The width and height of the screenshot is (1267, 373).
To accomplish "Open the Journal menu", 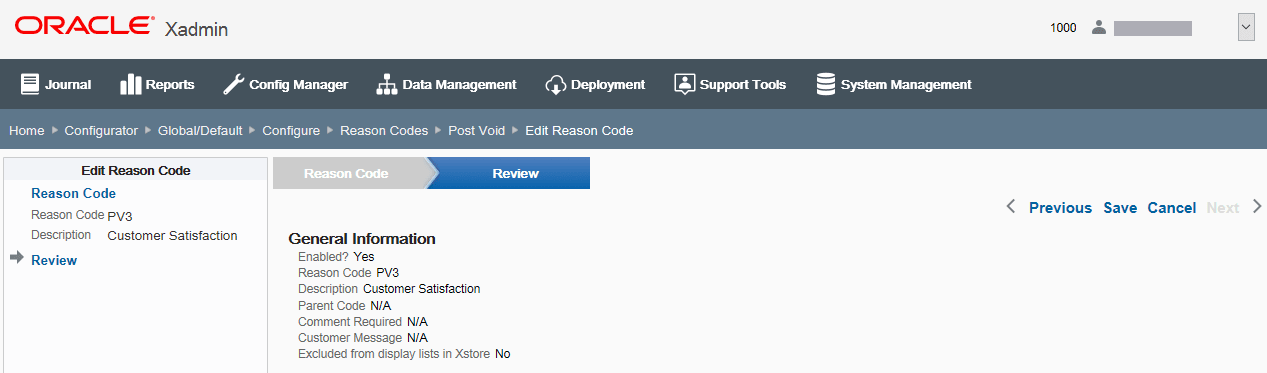I will pyautogui.click(x=56, y=84).
